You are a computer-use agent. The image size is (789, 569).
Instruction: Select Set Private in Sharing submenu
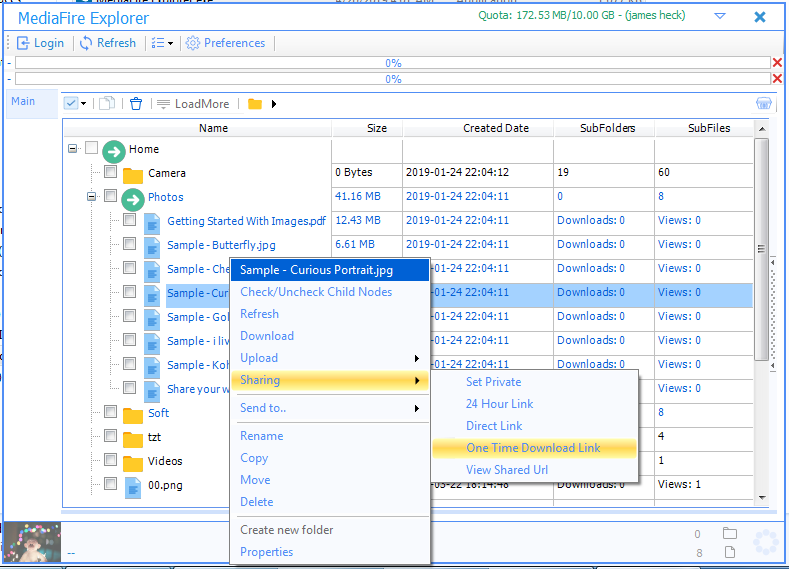pos(493,382)
